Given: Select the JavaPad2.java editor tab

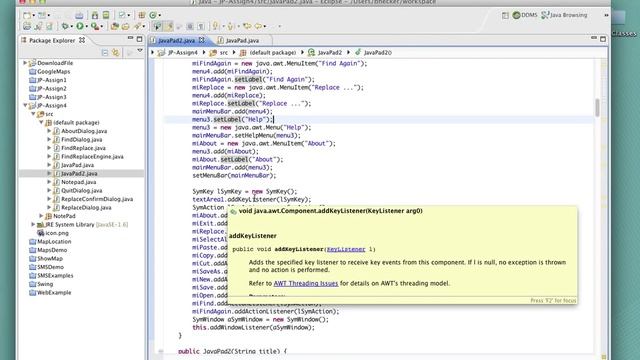Looking at the screenshot, I should [176, 40].
